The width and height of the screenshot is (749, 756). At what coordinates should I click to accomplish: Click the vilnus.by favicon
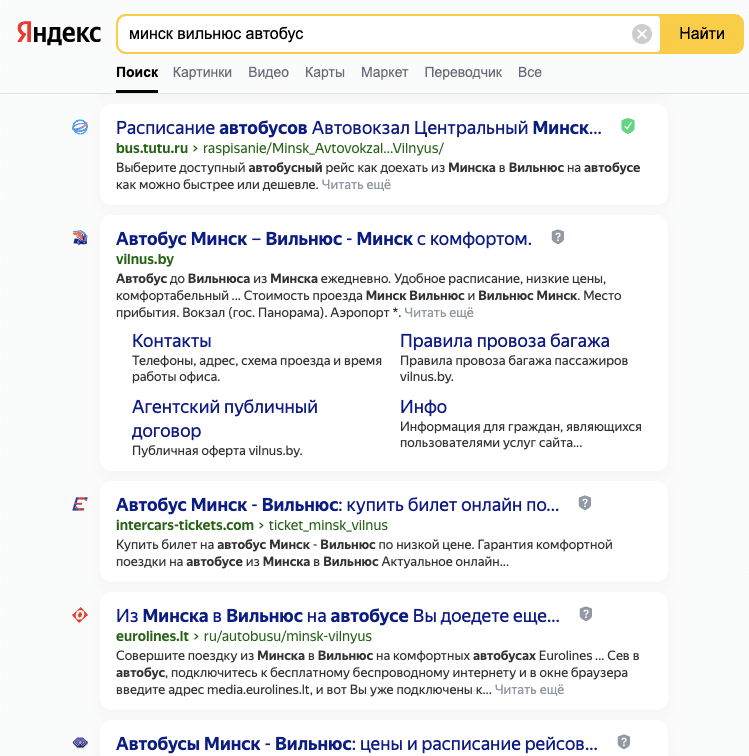(80, 238)
